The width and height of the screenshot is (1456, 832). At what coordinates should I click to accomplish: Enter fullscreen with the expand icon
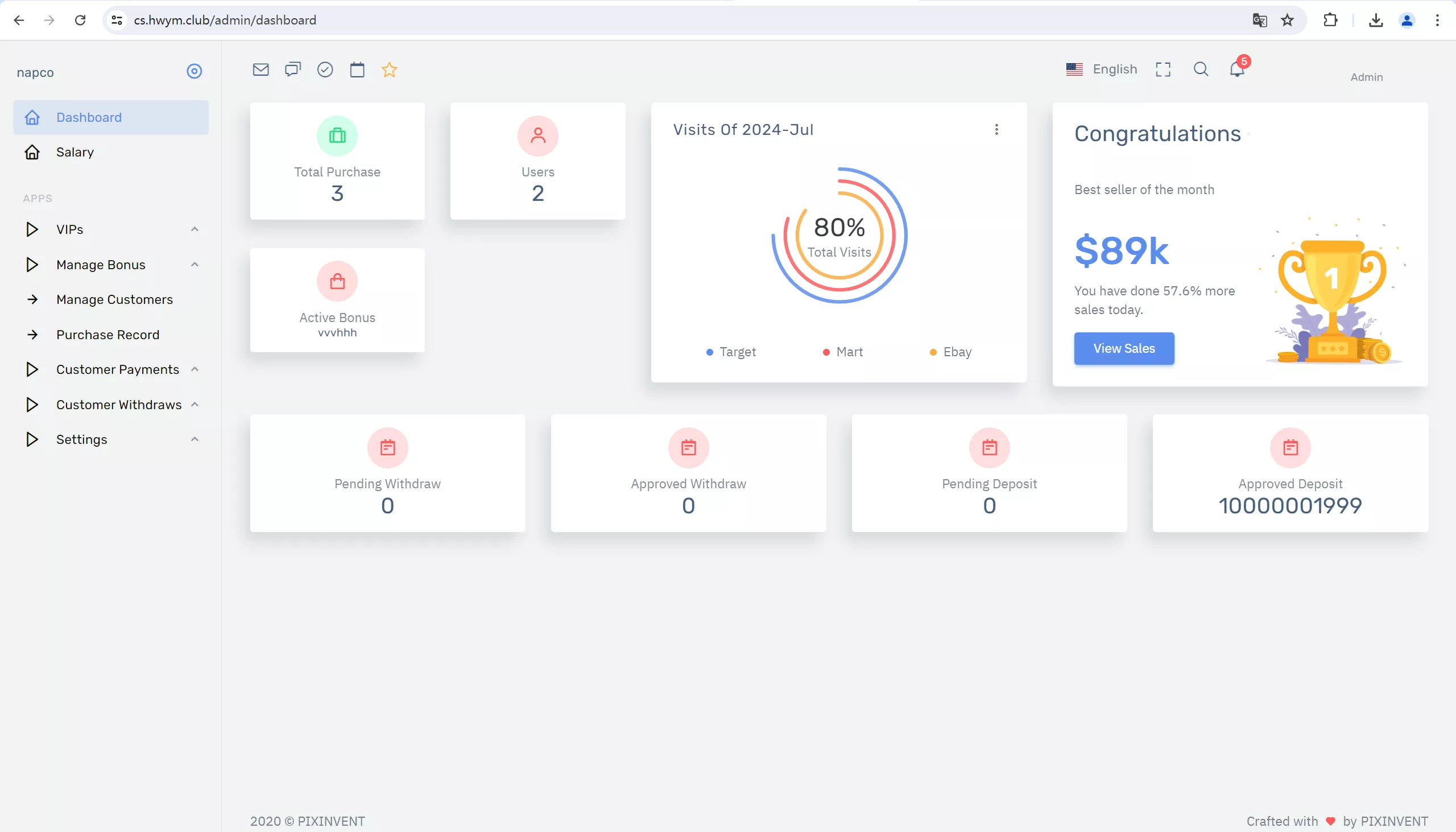1163,69
